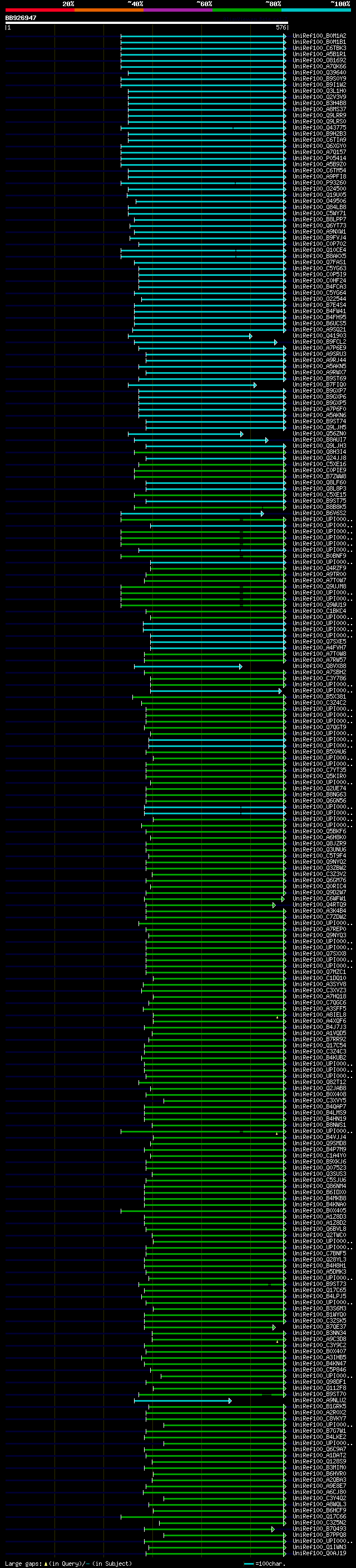Select the UniRef100_A1DAT2 entry
The width and height of the screenshot is (356, 1568).
click(x=319, y=1456)
